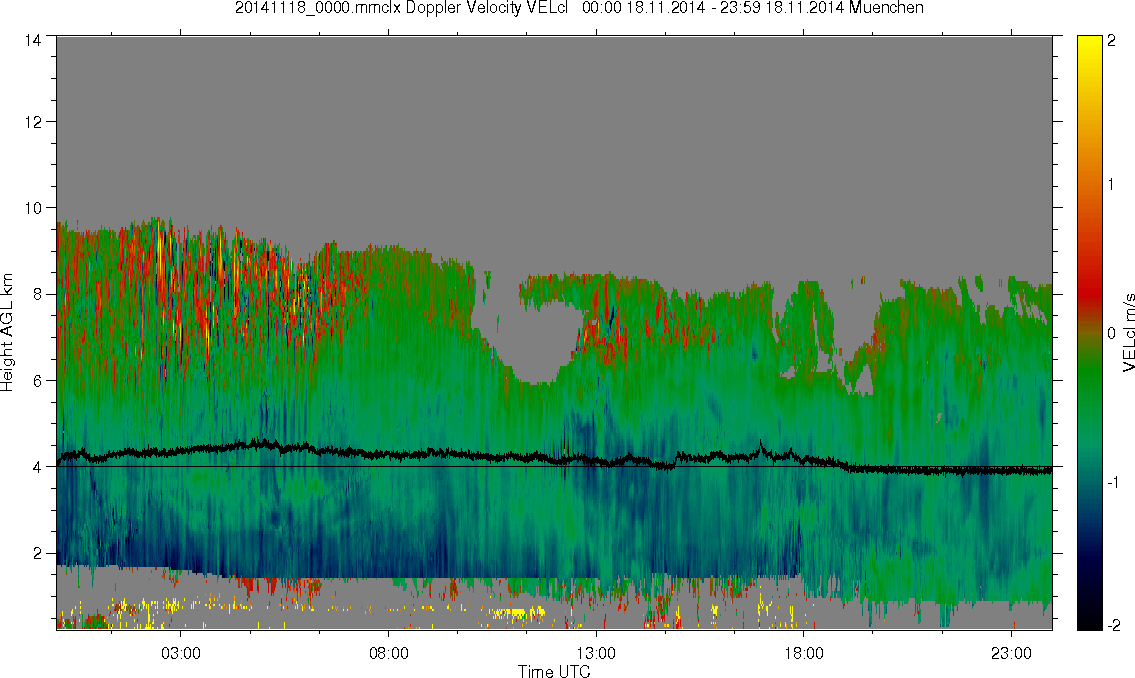Click the 18:00 time tick label
Image resolution: width=1135 pixels, height=678 pixels.
pos(803,653)
